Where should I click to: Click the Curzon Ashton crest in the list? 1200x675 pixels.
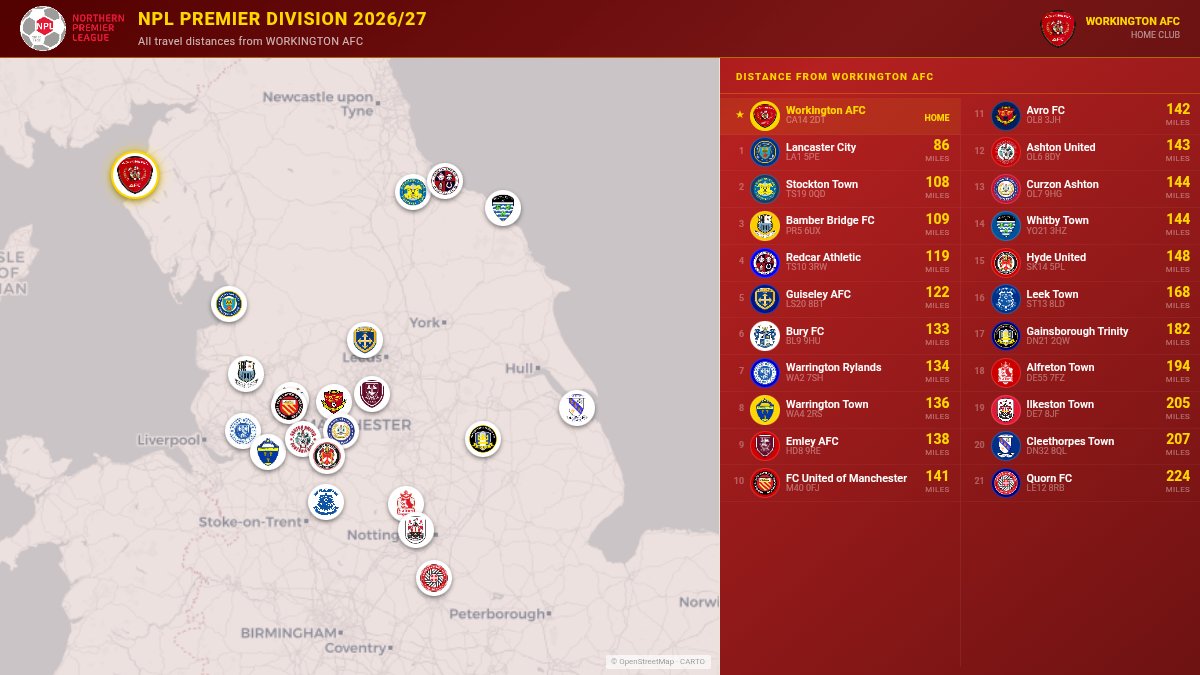[1006, 189]
